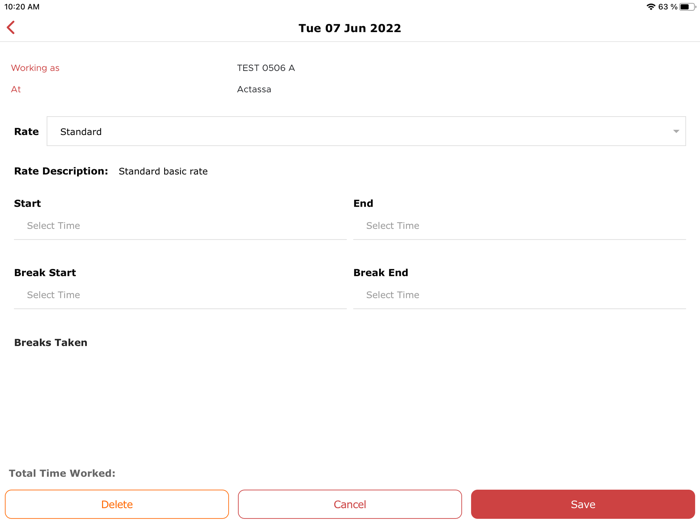This screenshot has height=525, width=700.
Task: Click the Tue 07 Jun 2022 title
Action: point(350,28)
